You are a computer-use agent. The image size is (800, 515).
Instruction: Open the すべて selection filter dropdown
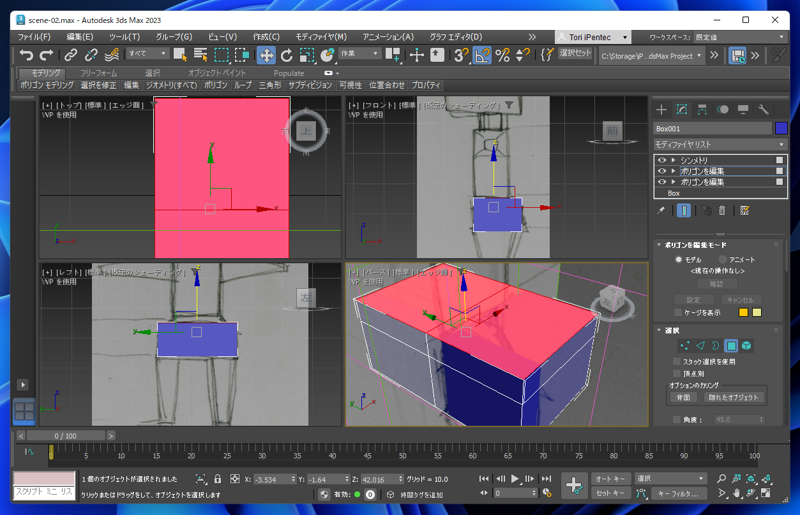click(x=147, y=53)
